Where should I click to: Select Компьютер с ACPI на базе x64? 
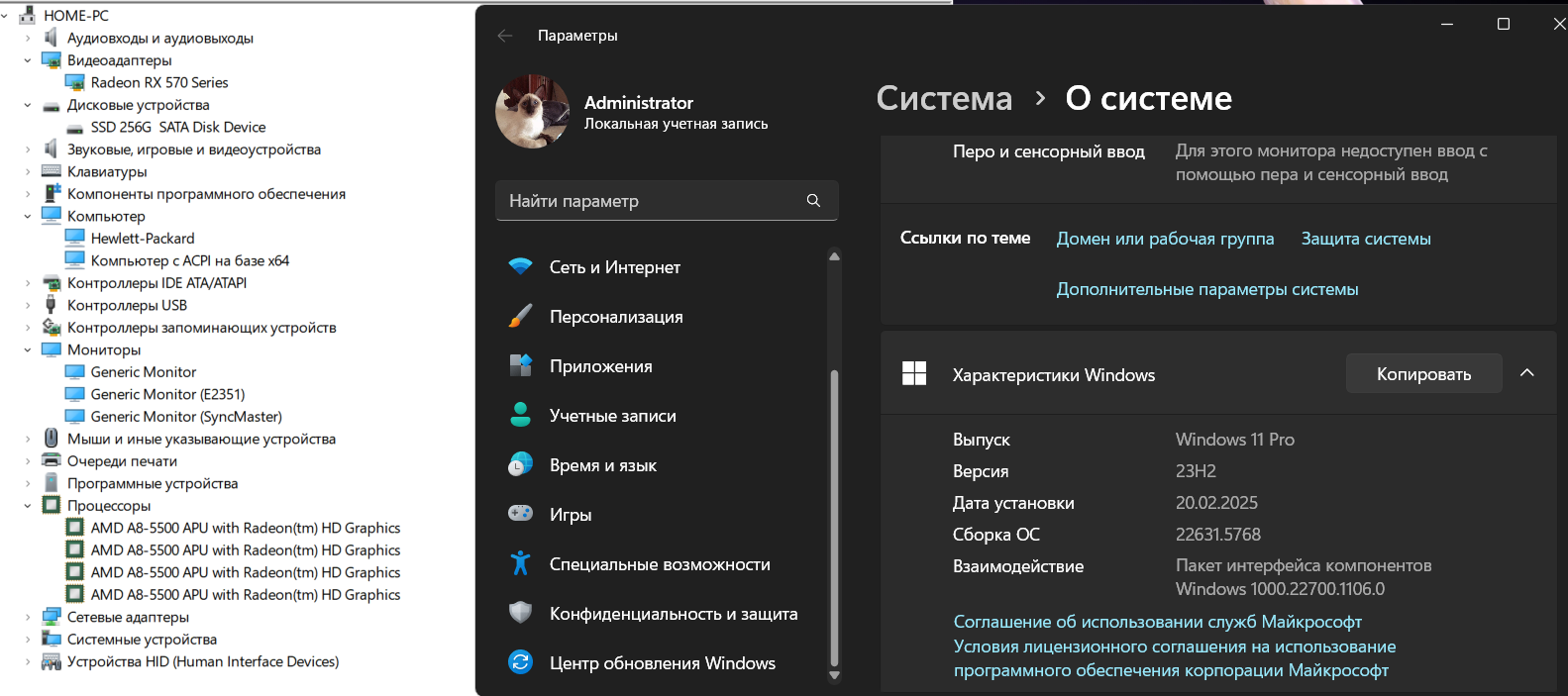point(190,260)
